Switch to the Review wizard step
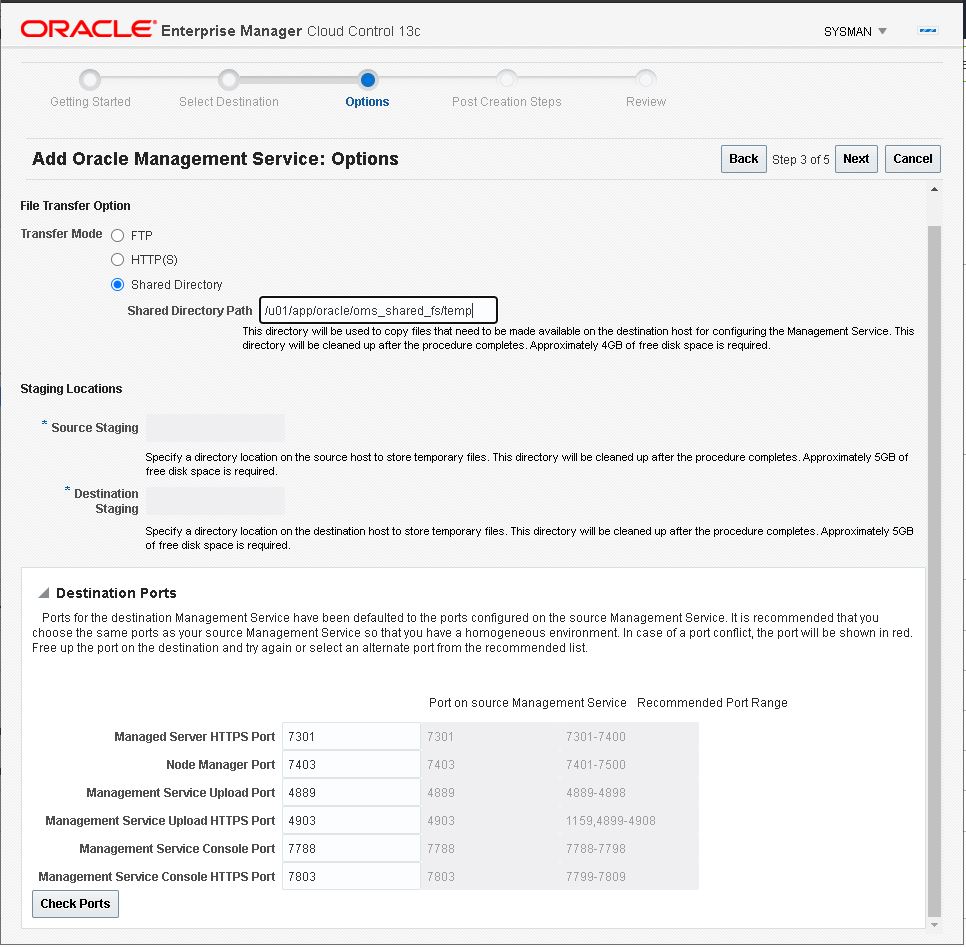This screenshot has width=966, height=947. point(645,80)
